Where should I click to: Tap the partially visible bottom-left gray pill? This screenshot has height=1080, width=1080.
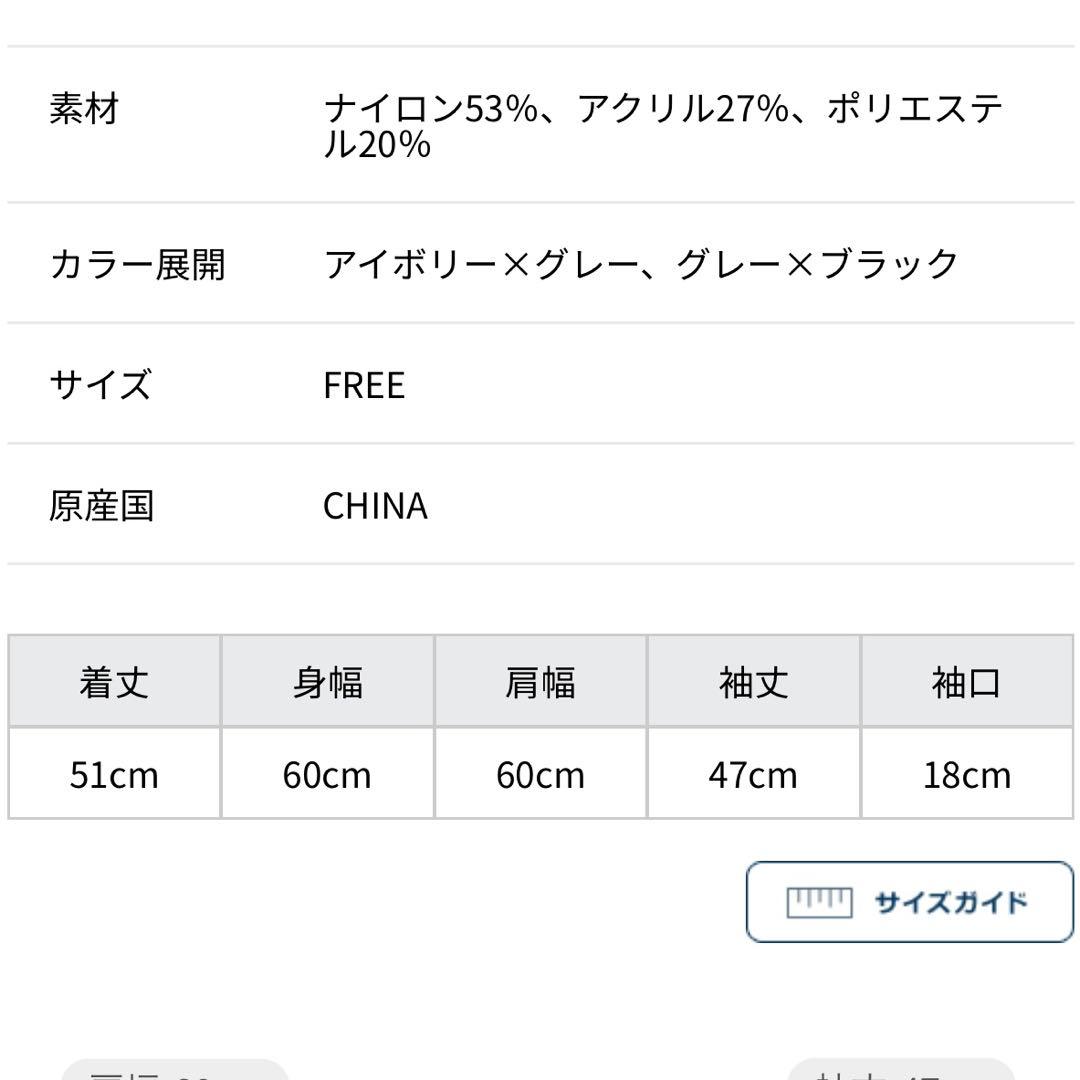[175, 1070]
